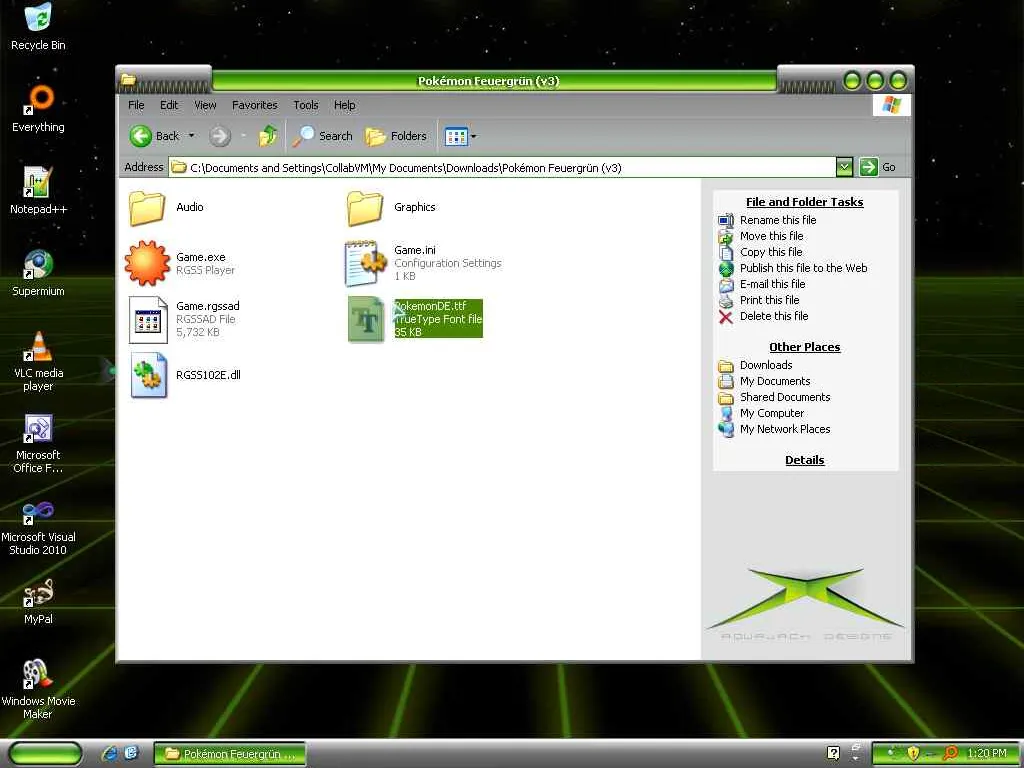Click the help question-mark tray icon
The width and height of the screenshot is (1024, 768).
click(833, 753)
